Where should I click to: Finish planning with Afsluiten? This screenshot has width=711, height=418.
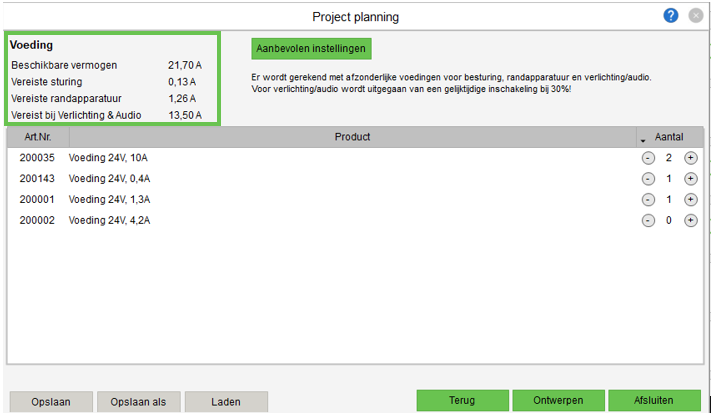tap(654, 401)
